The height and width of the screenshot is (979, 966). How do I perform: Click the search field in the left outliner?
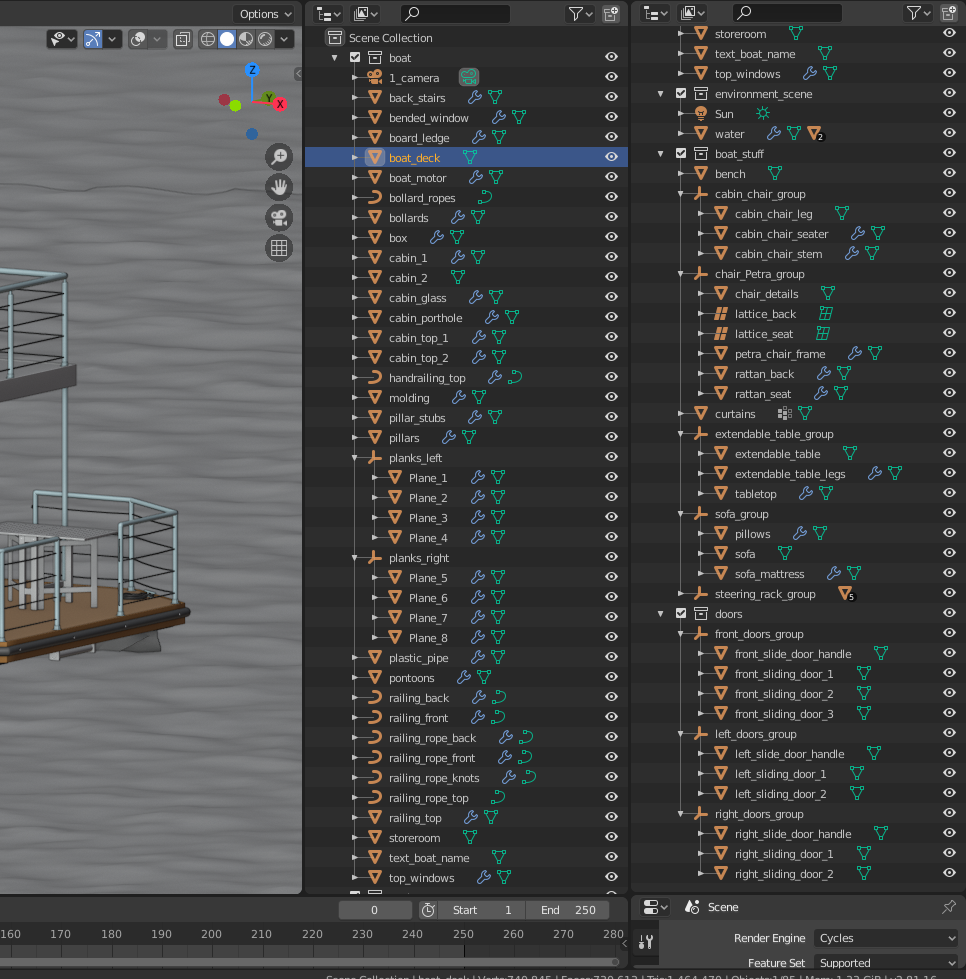tap(456, 13)
